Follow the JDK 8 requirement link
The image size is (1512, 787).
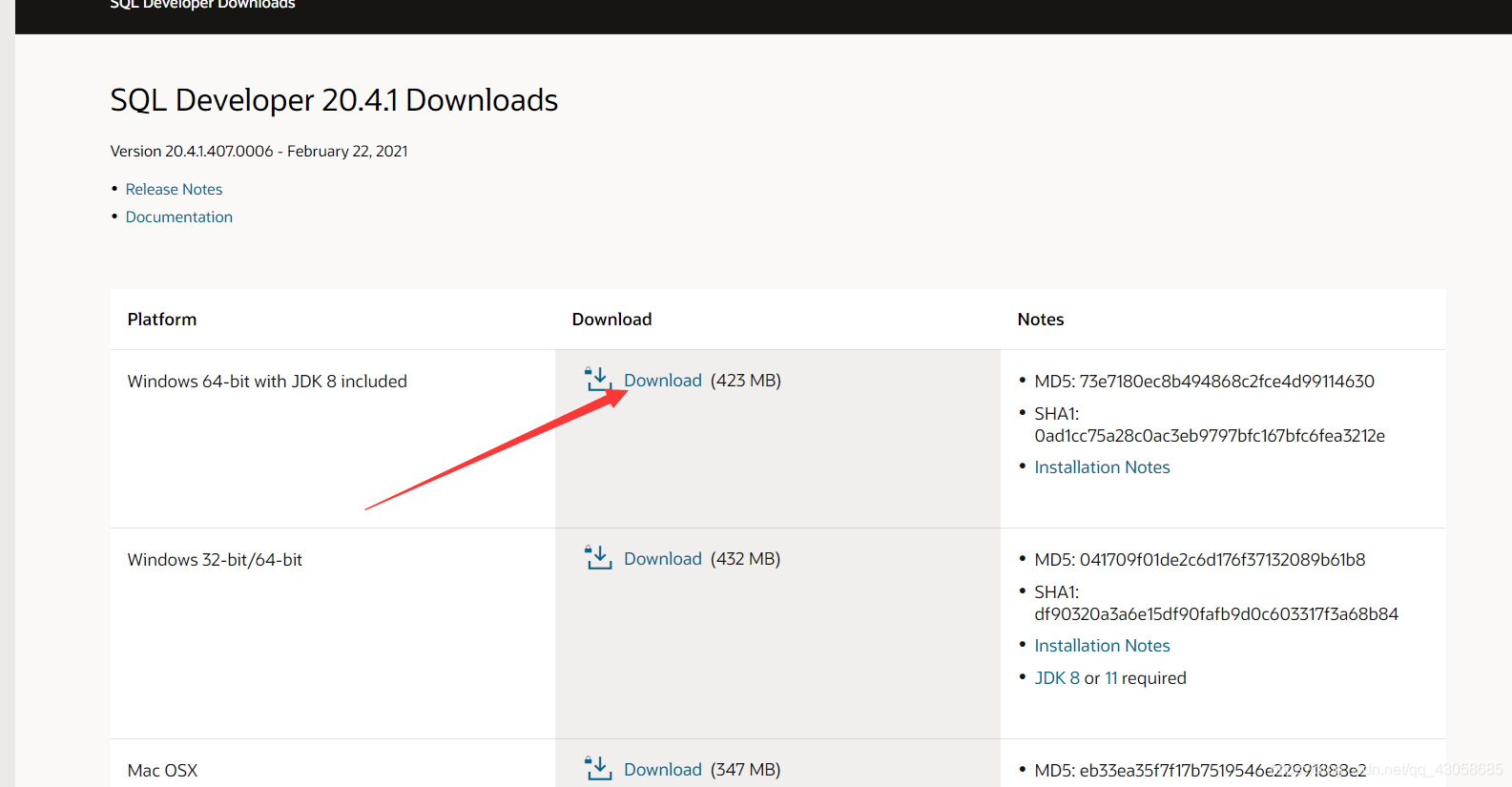coord(1057,678)
